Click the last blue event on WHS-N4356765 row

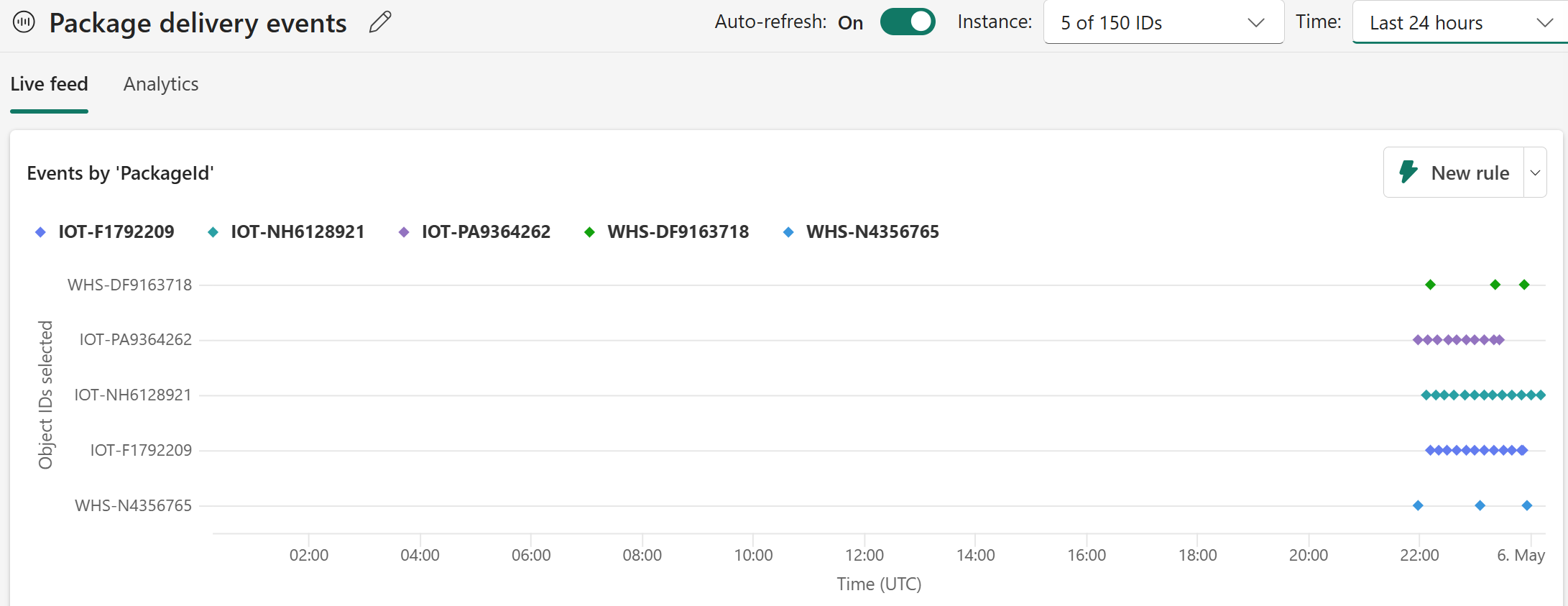click(x=1527, y=505)
